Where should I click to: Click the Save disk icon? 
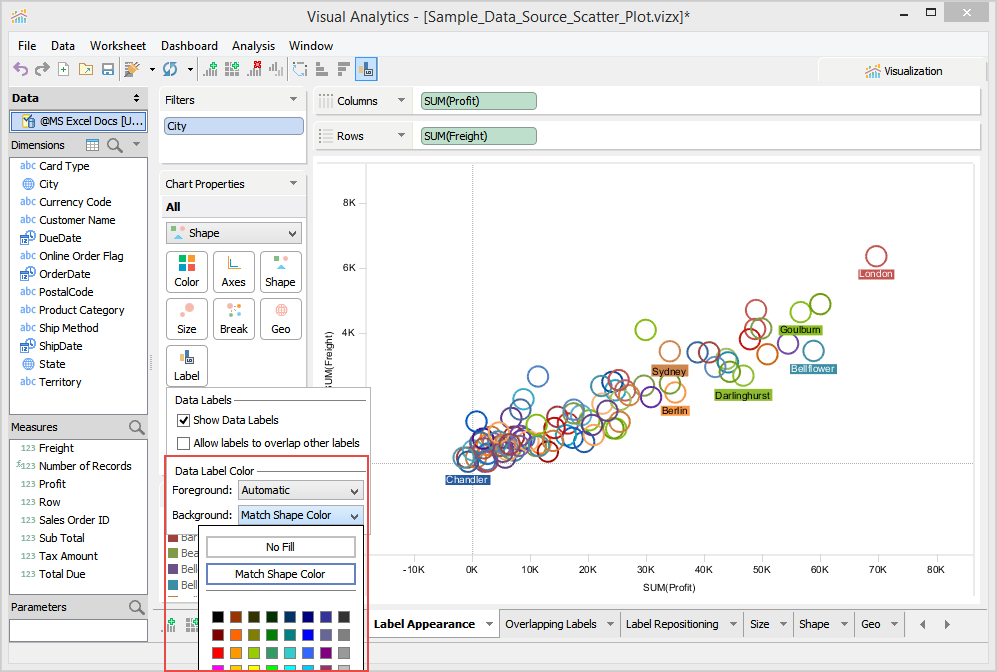point(107,69)
